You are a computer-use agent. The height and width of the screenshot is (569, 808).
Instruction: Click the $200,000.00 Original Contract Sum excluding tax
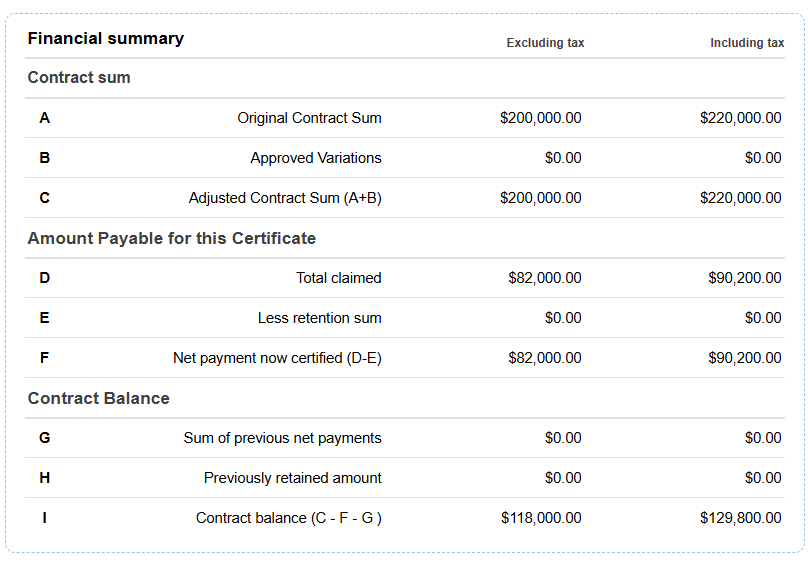click(541, 118)
